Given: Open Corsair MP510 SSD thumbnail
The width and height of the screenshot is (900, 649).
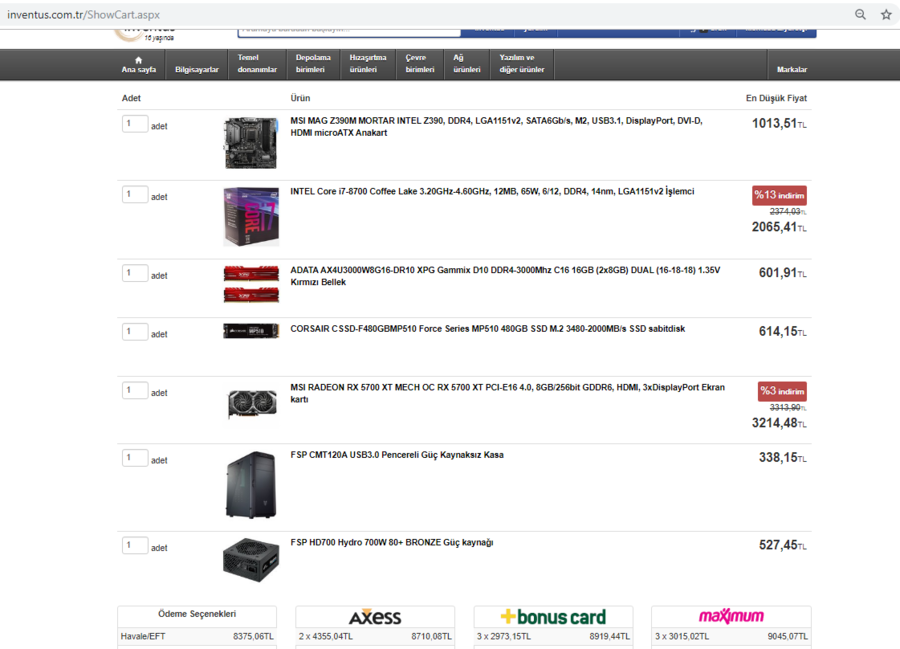Looking at the screenshot, I should click(x=251, y=331).
